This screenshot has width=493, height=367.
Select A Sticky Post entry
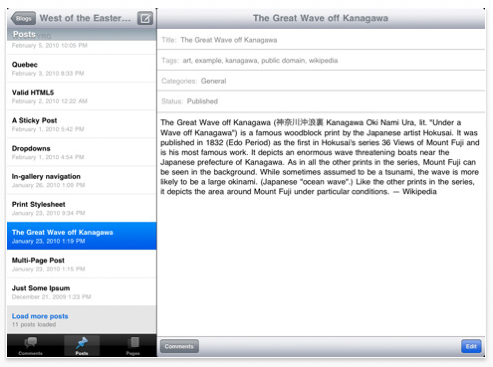click(82, 124)
